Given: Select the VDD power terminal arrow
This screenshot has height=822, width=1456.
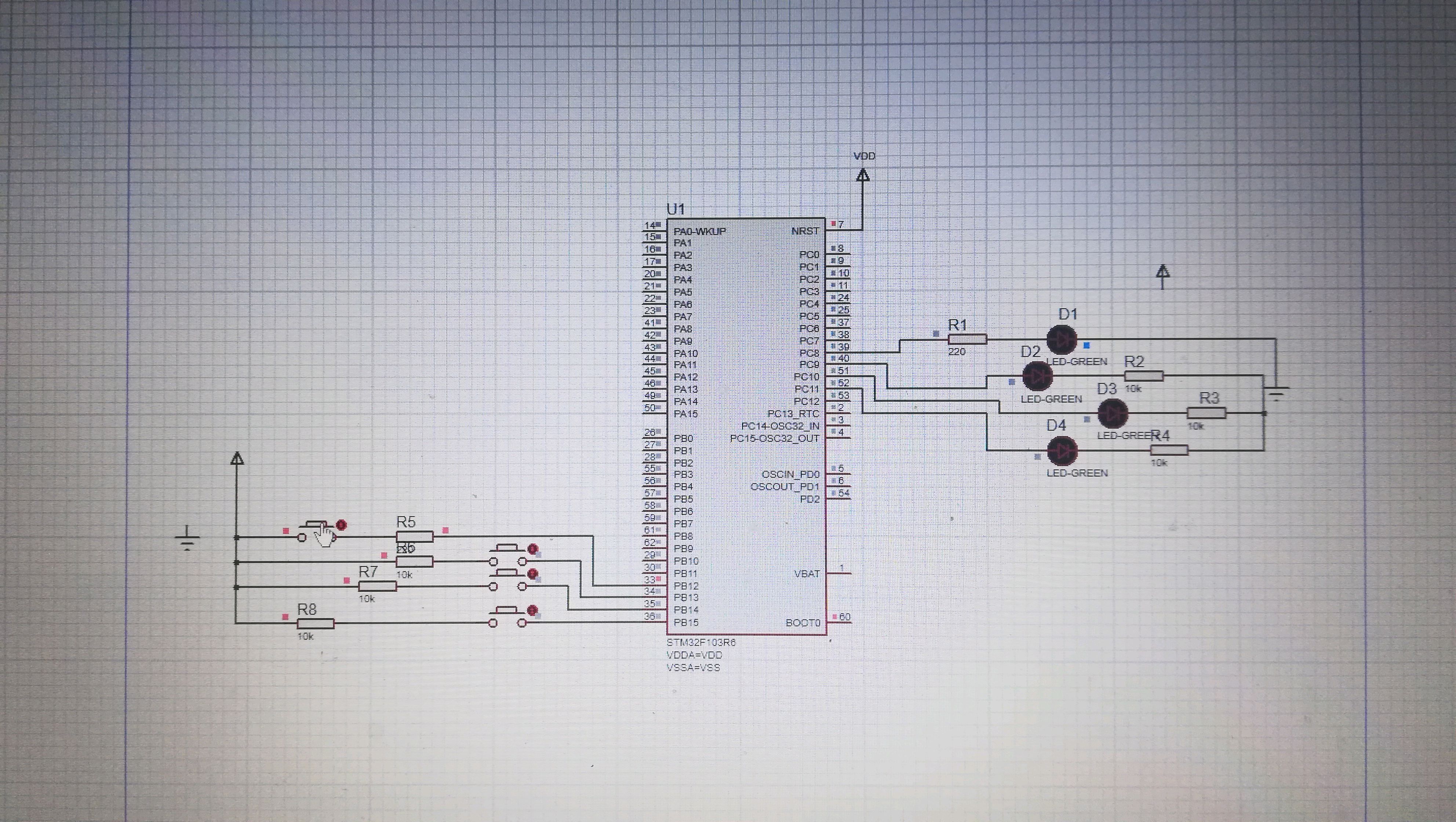Looking at the screenshot, I should coord(863,176).
